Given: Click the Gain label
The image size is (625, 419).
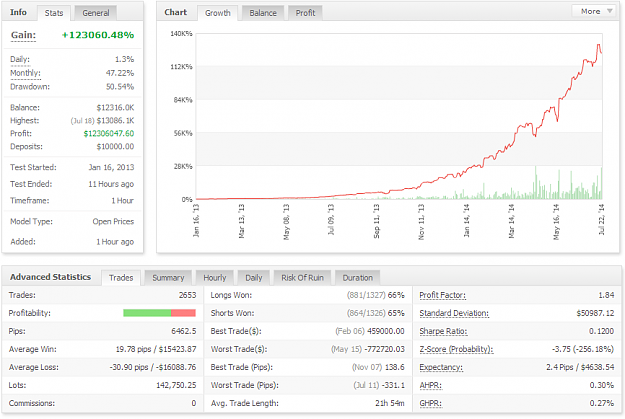Looking at the screenshot, I should point(23,35).
